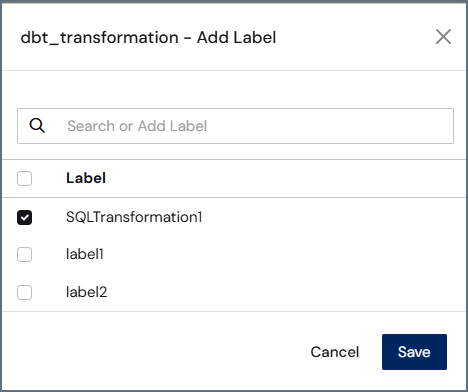Save the selected labels
This screenshot has width=468, height=392.
click(x=414, y=352)
